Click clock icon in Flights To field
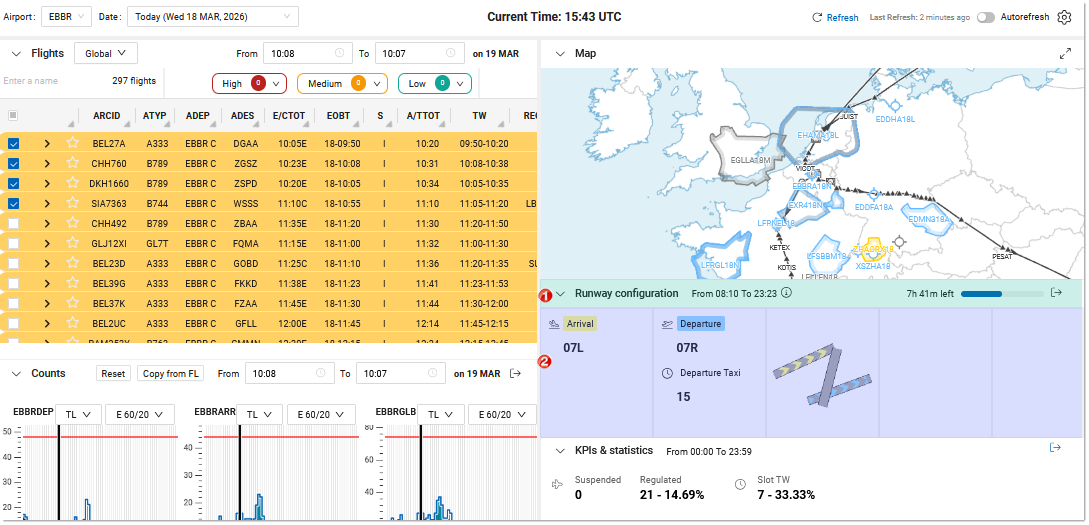 click(x=451, y=53)
